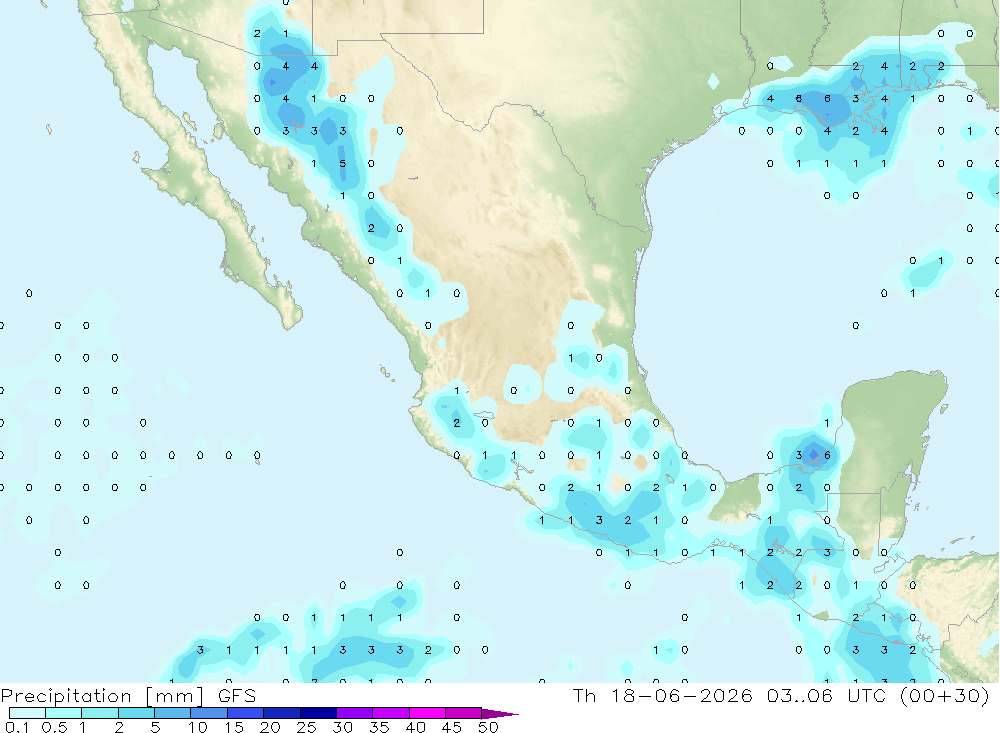This screenshot has height=733, width=1000.
Task: Pick the 15–20 mm legend color swatch
Action: pos(246,713)
